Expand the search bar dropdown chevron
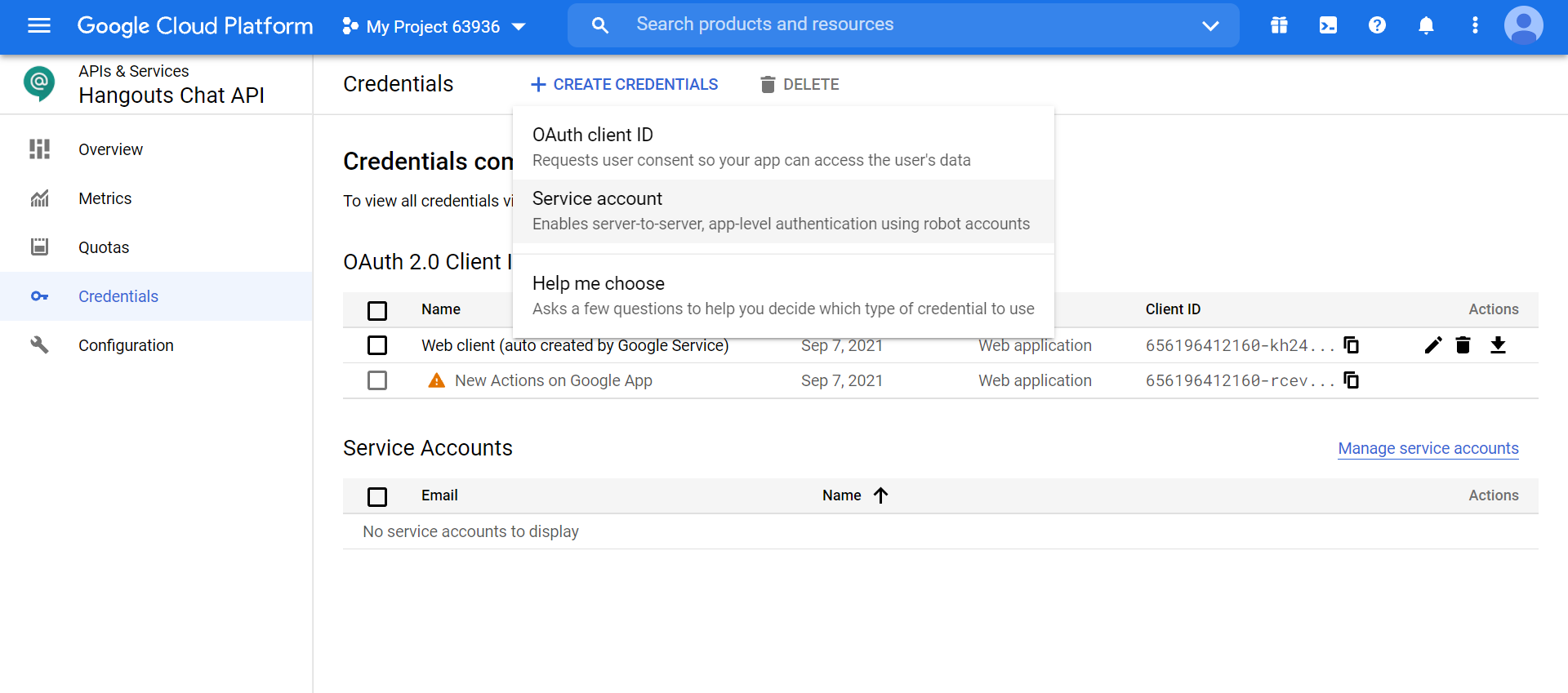 pos(1210,25)
